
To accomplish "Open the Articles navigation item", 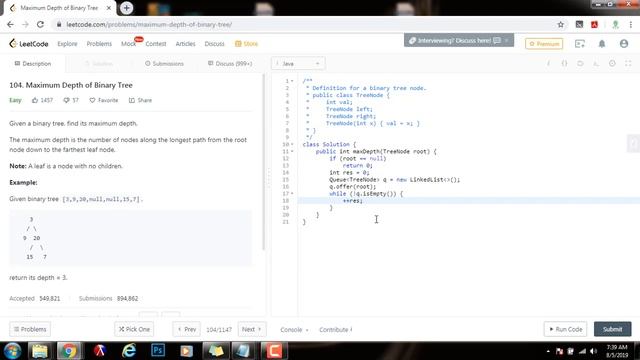I will pyautogui.click(x=185, y=44).
